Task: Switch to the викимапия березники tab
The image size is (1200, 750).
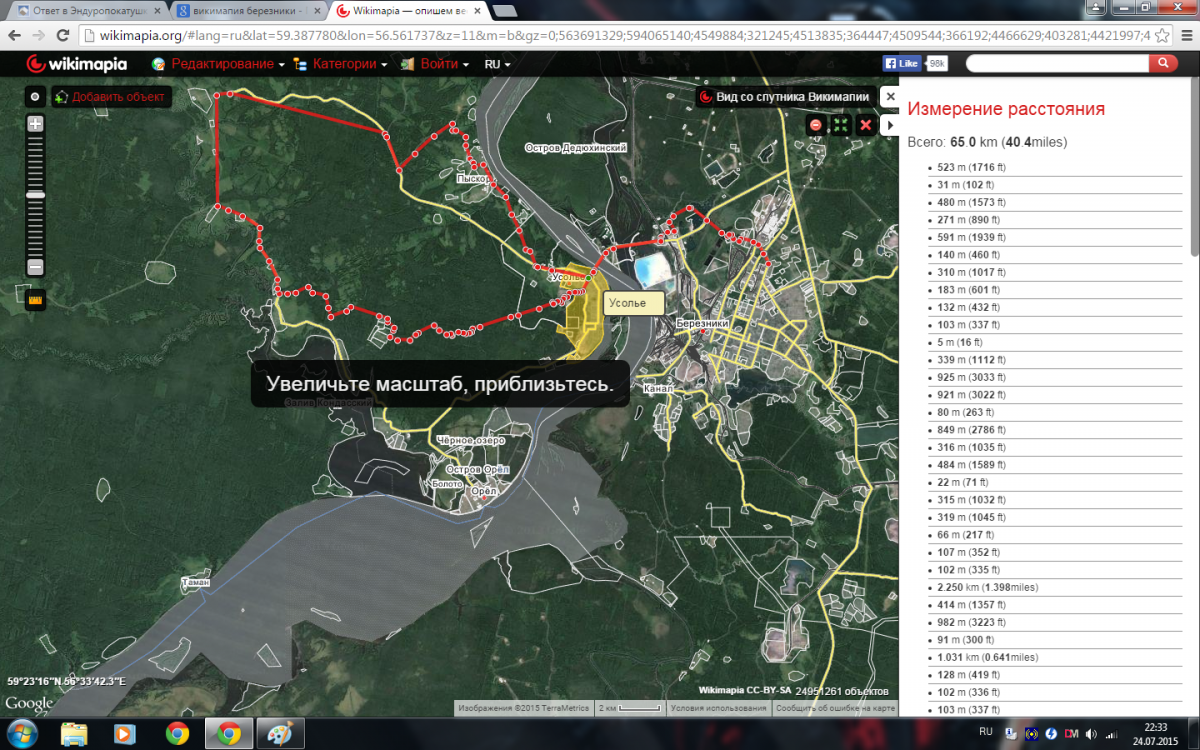Action: pyautogui.click(x=247, y=11)
